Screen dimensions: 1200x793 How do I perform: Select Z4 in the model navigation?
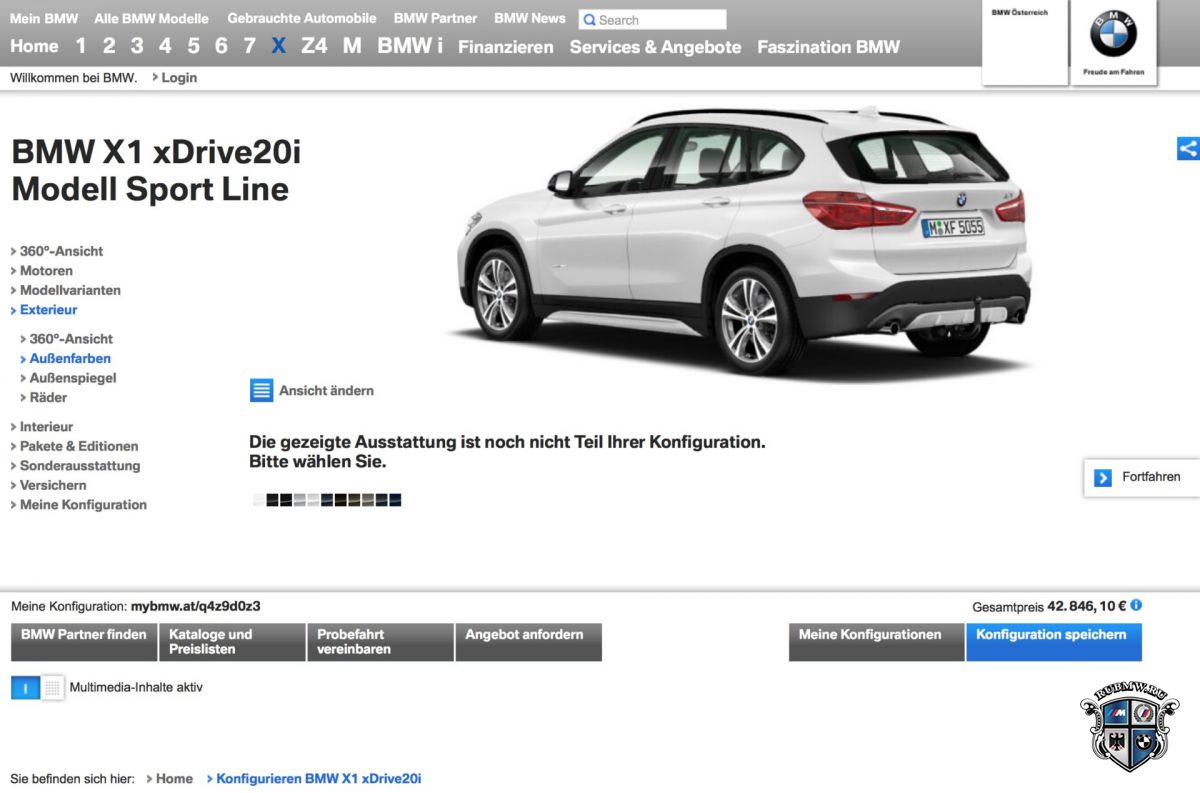pos(314,46)
